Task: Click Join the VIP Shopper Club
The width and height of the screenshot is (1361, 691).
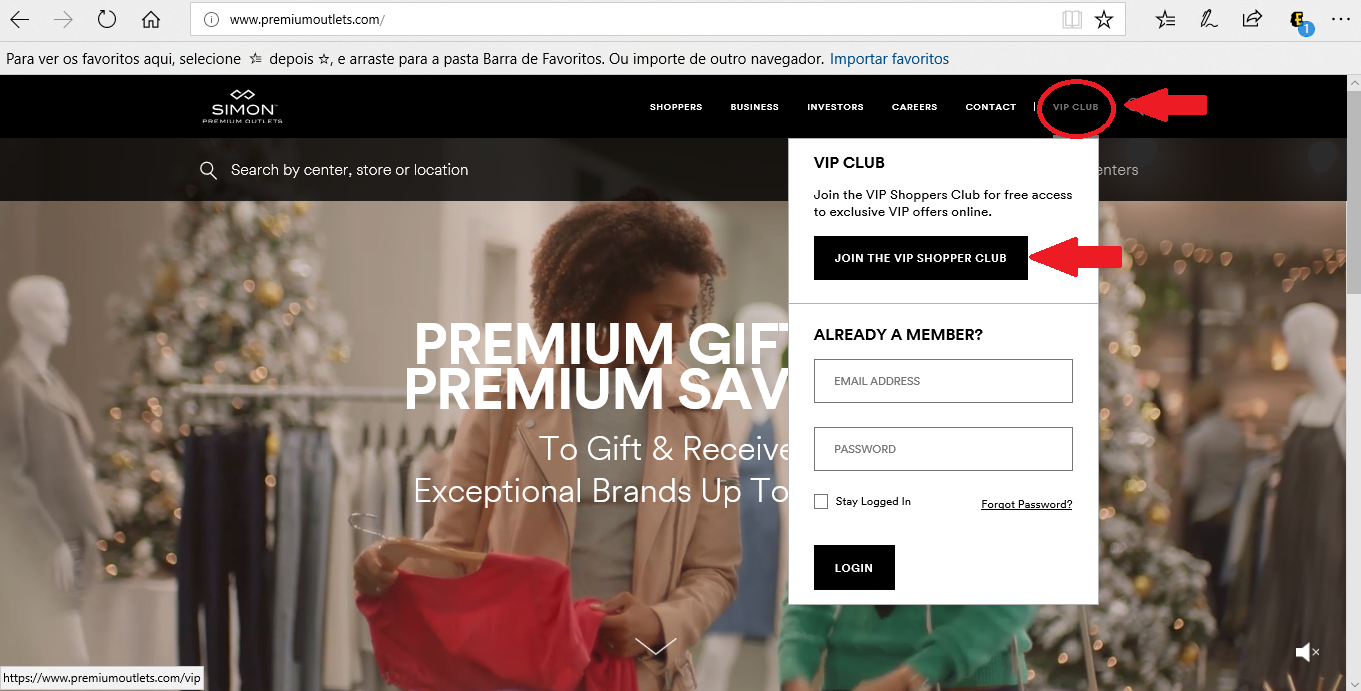Action: coord(920,258)
